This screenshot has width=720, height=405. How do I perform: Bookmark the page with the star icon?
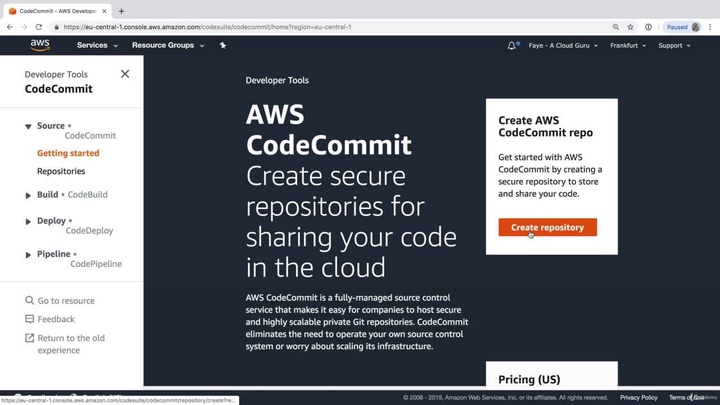630,27
